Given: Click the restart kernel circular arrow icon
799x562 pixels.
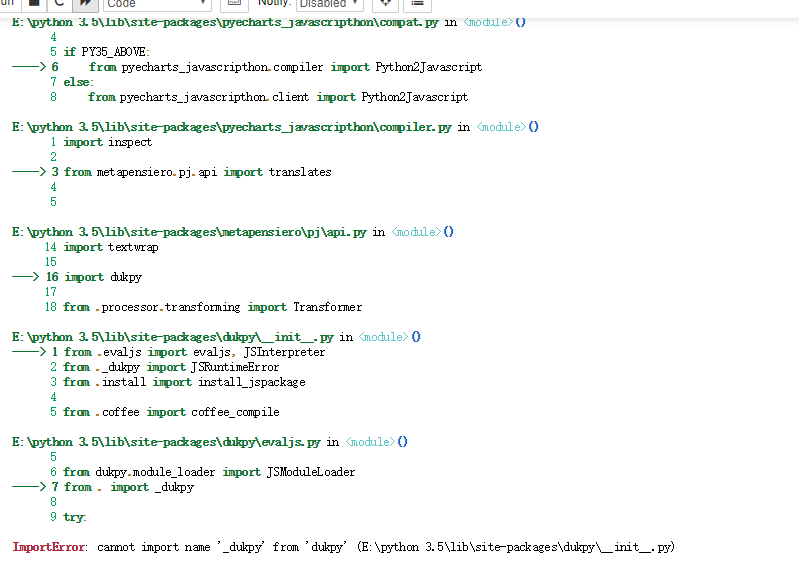Looking at the screenshot, I should click(x=59, y=3).
